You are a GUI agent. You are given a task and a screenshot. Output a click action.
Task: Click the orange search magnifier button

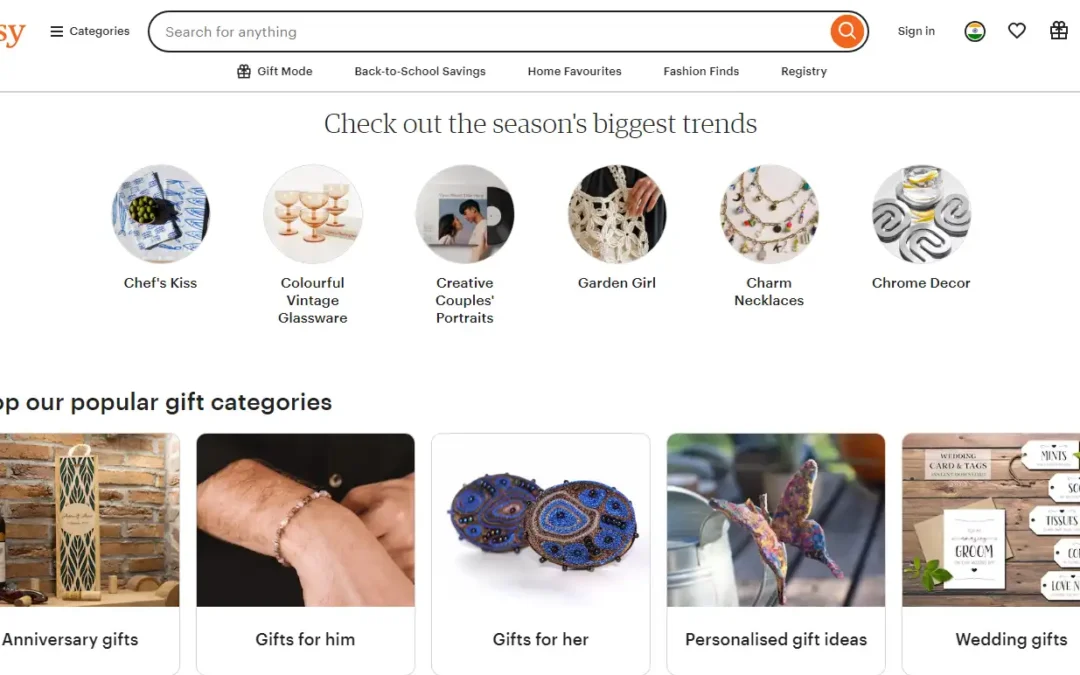point(847,31)
